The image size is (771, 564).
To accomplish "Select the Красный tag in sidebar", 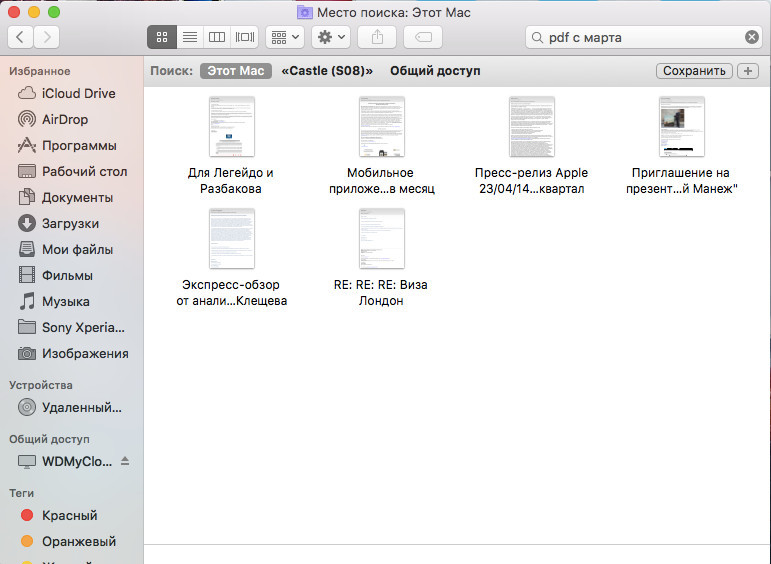I will [69, 515].
